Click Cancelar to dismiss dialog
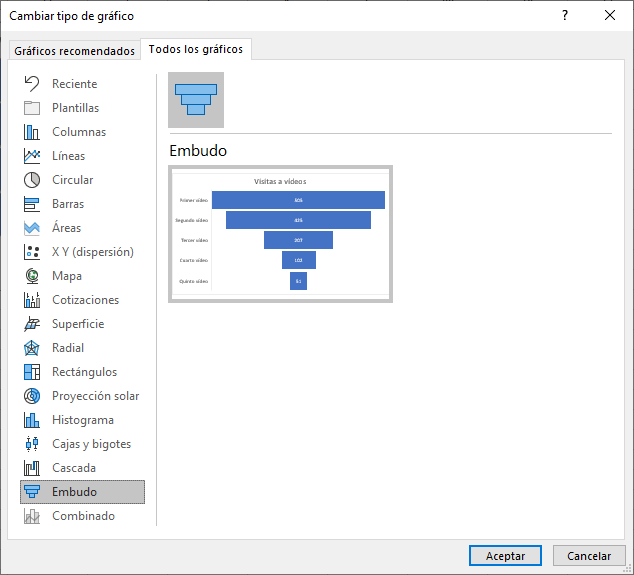634x575 pixels. point(589,556)
